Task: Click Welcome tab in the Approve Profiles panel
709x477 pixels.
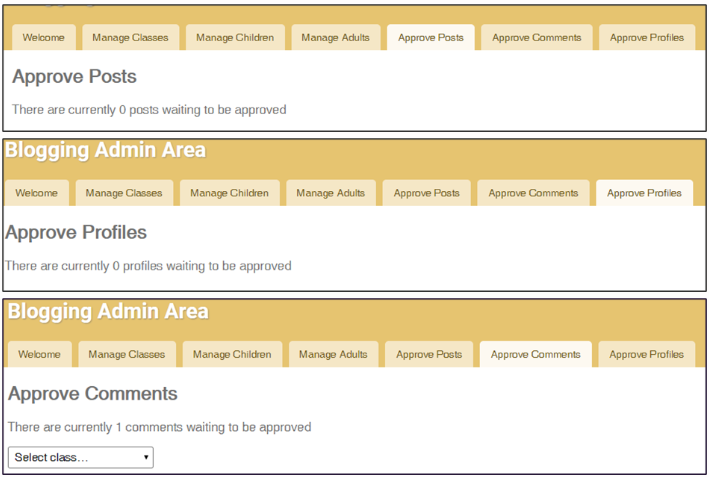Action: tap(37, 193)
